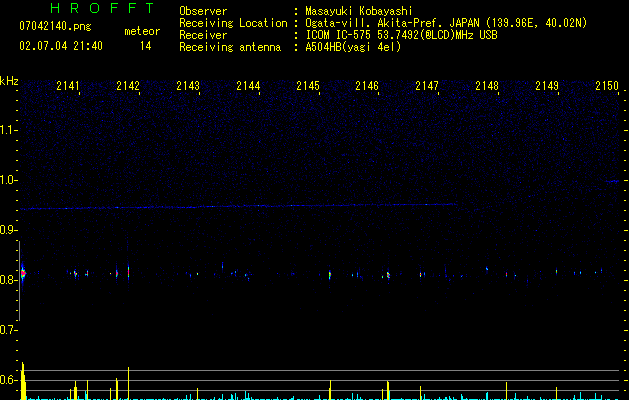
Task: Click the 2147 time marker
Action: [x=427, y=86]
